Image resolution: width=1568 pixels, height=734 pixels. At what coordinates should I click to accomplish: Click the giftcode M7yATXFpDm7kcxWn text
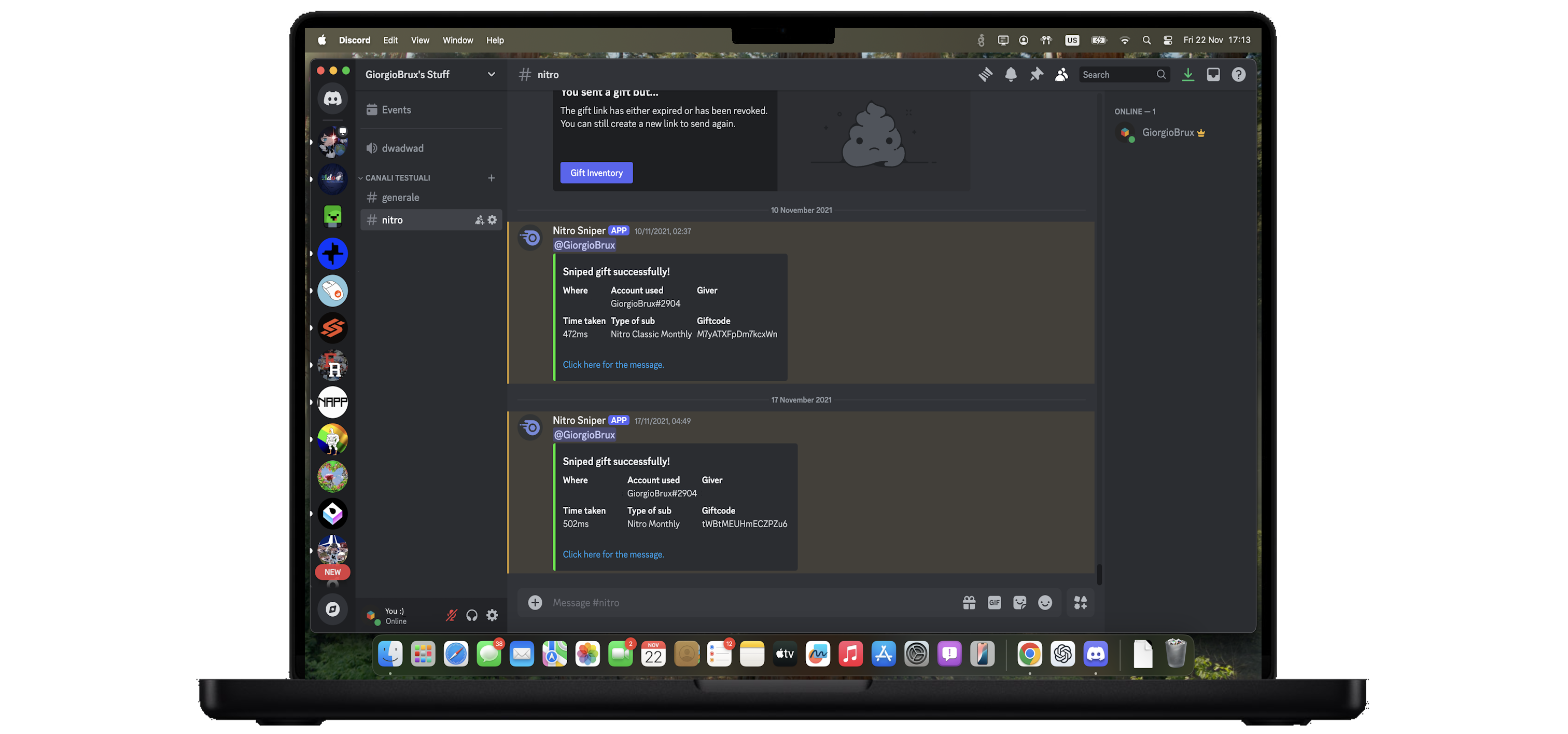[x=736, y=334]
